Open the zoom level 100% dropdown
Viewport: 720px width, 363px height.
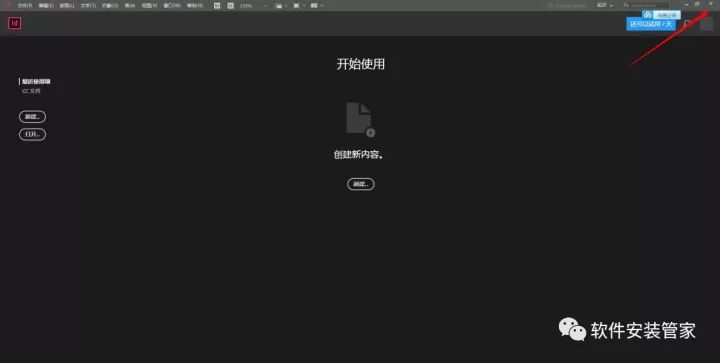pos(253,6)
